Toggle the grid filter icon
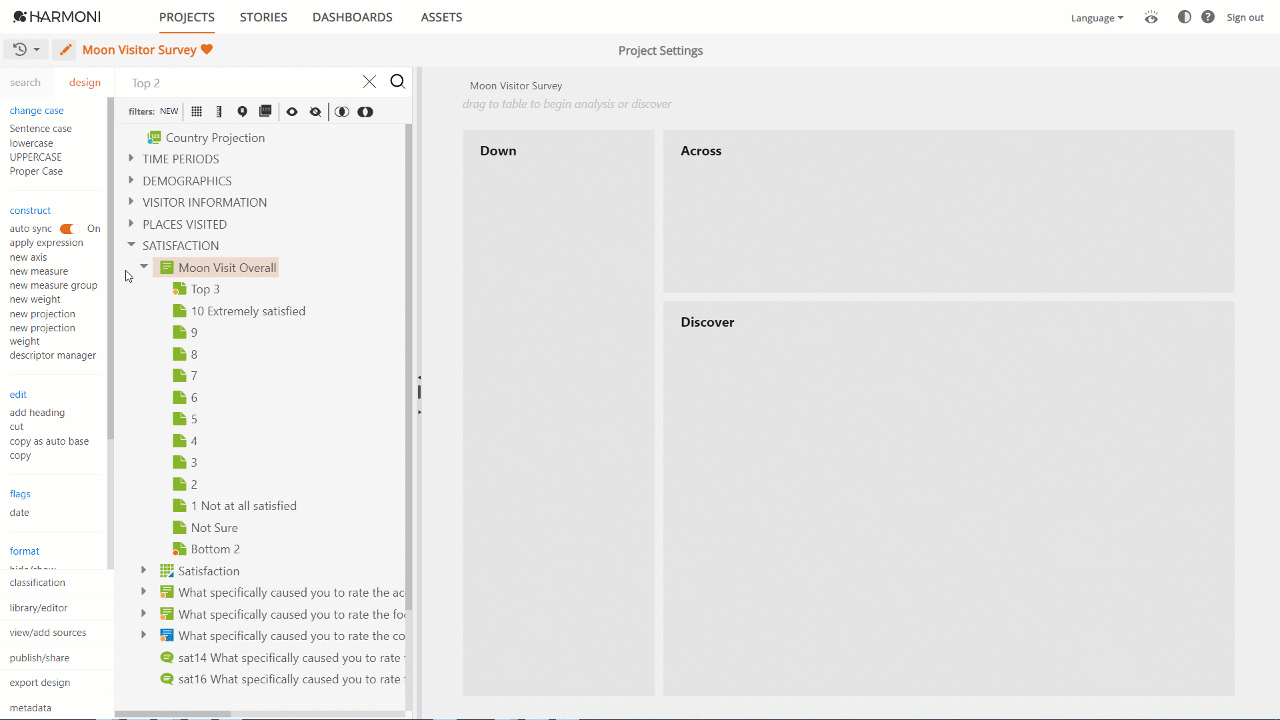Viewport: 1280px width, 720px height. tap(197, 112)
